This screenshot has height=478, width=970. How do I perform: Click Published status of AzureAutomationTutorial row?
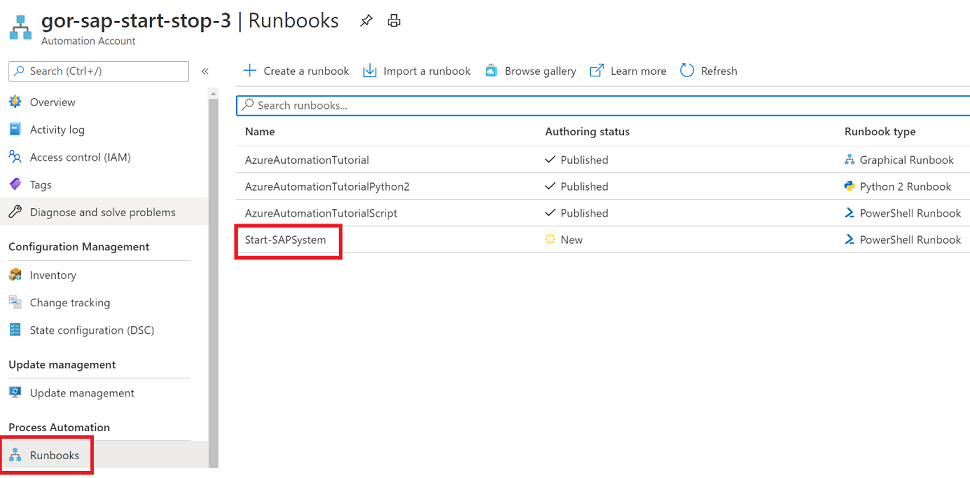point(585,160)
